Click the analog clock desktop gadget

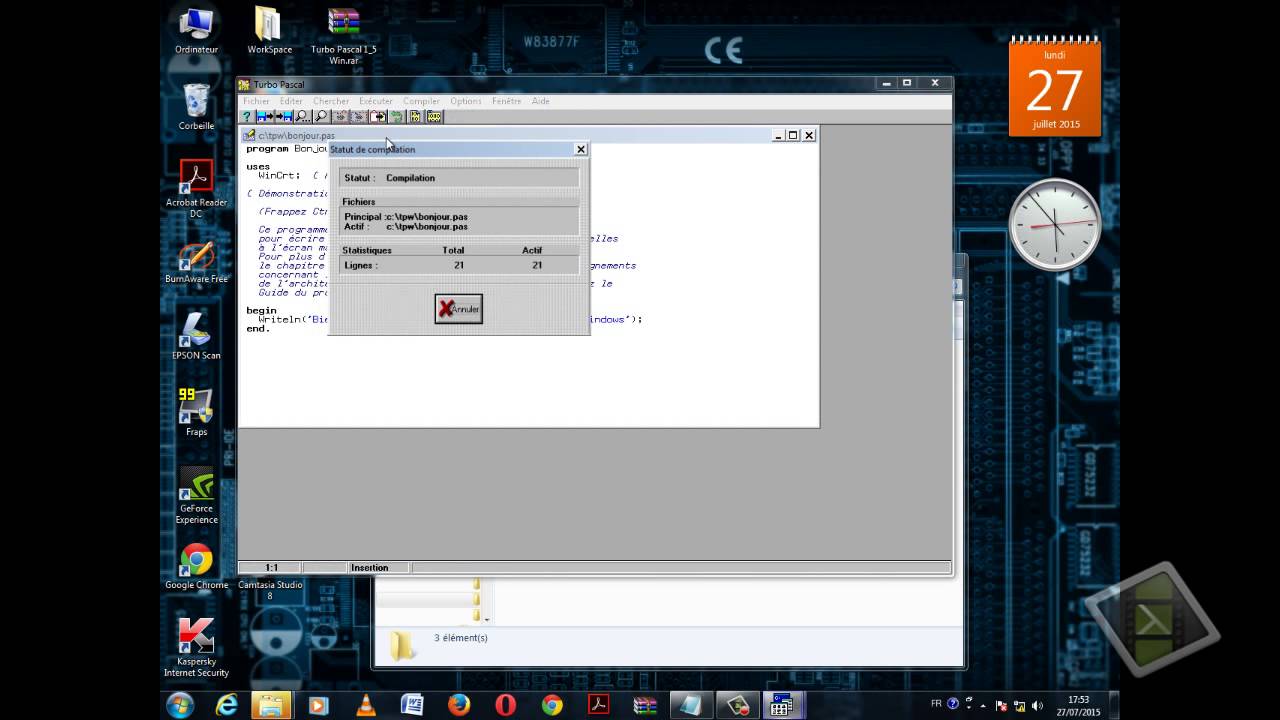(x=1055, y=224)
